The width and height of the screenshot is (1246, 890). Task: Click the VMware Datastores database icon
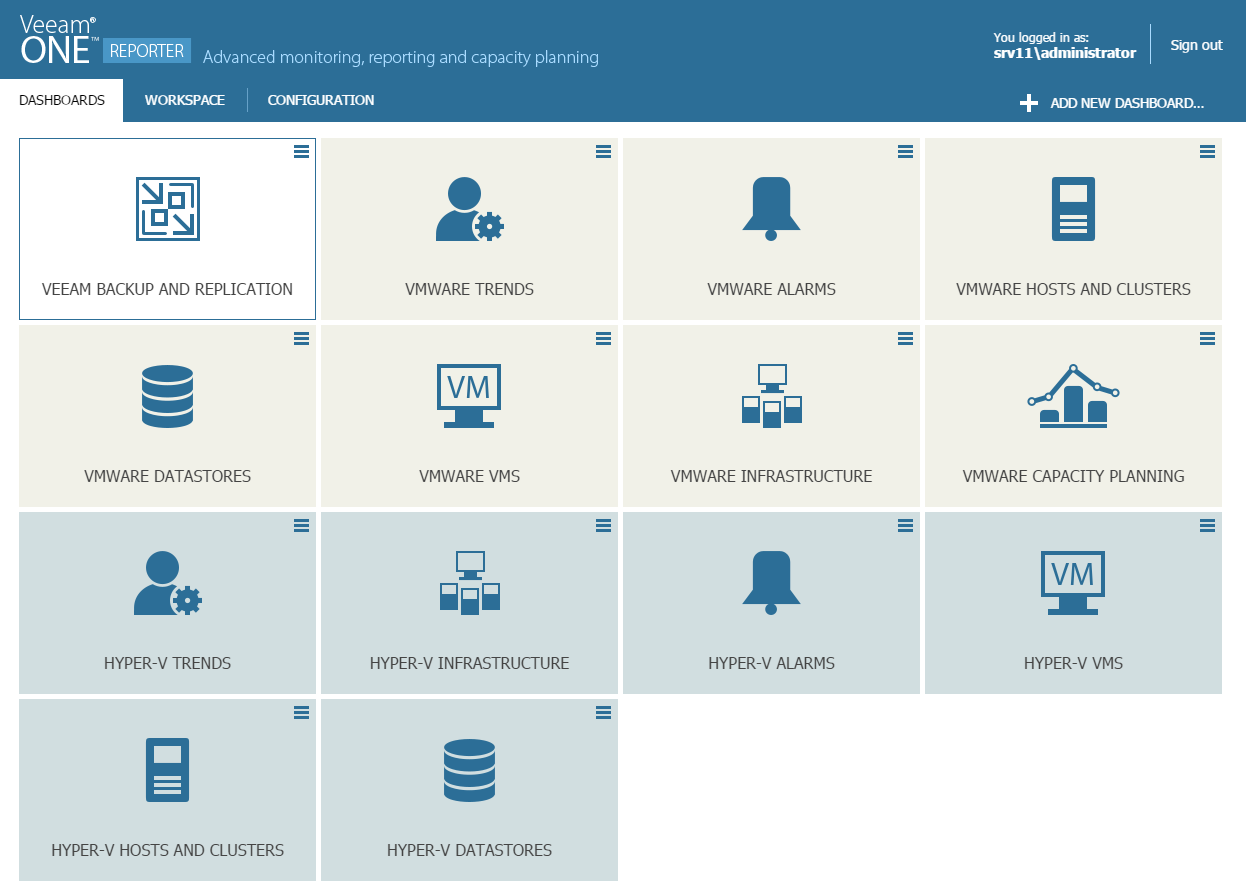pyautogui.click(x=167, y=396)
